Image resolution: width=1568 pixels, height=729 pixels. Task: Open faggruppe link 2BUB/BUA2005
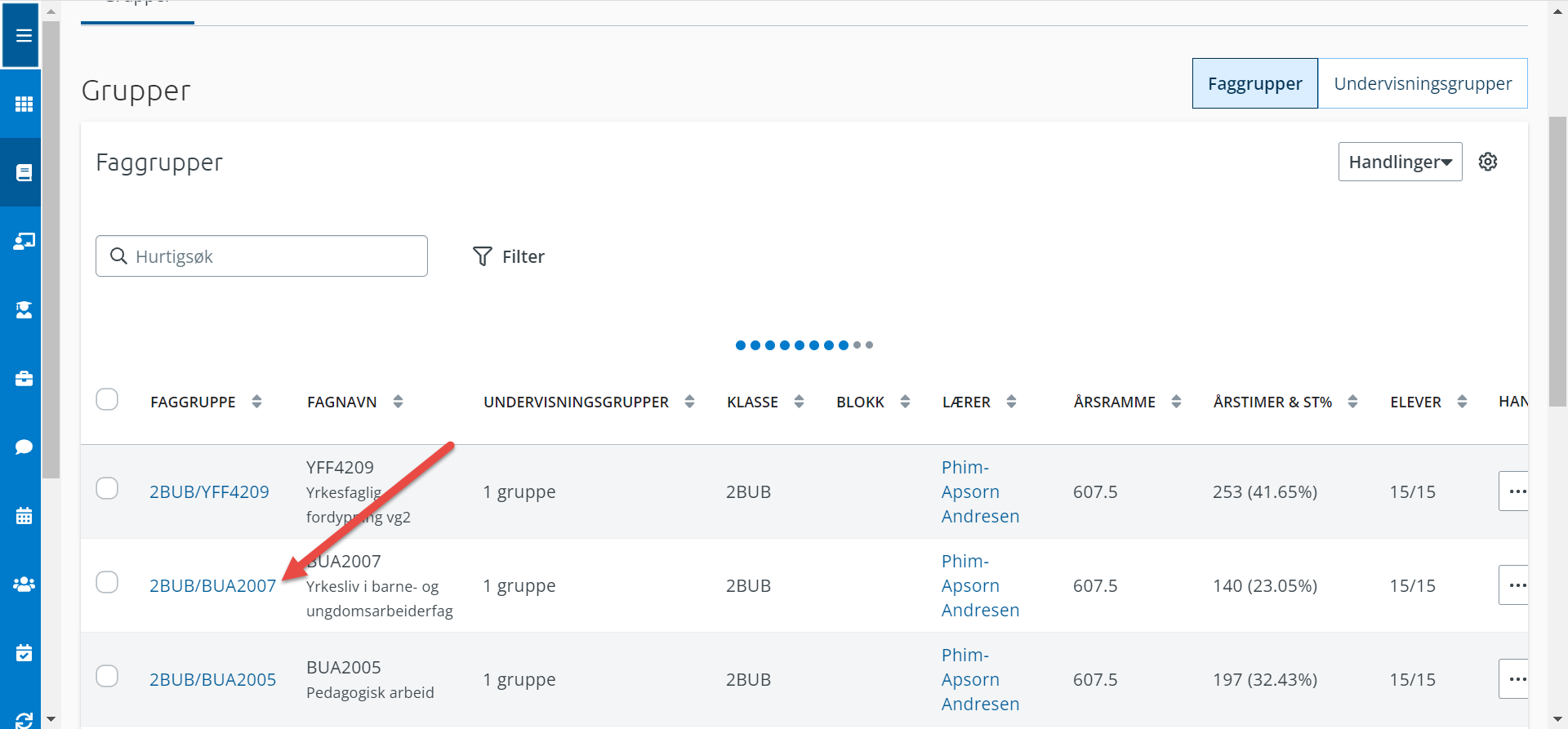(212, 679)
